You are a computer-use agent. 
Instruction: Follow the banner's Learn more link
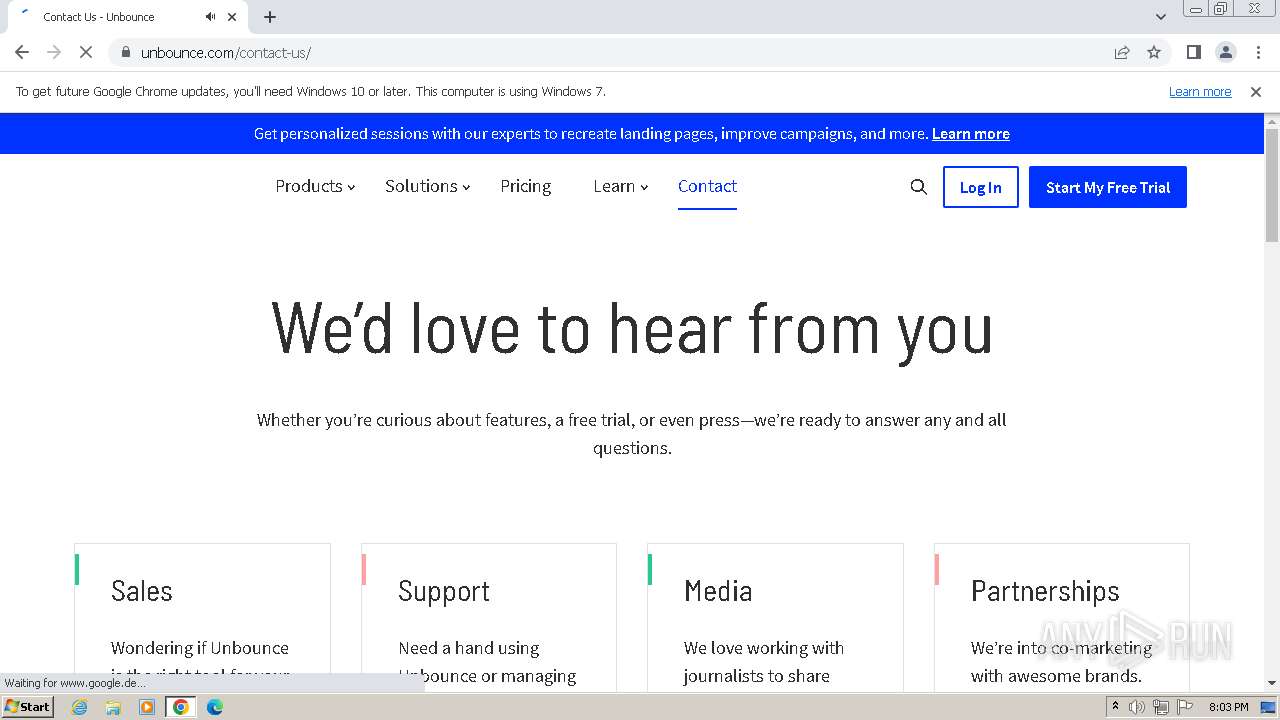(x=971, y=134)
